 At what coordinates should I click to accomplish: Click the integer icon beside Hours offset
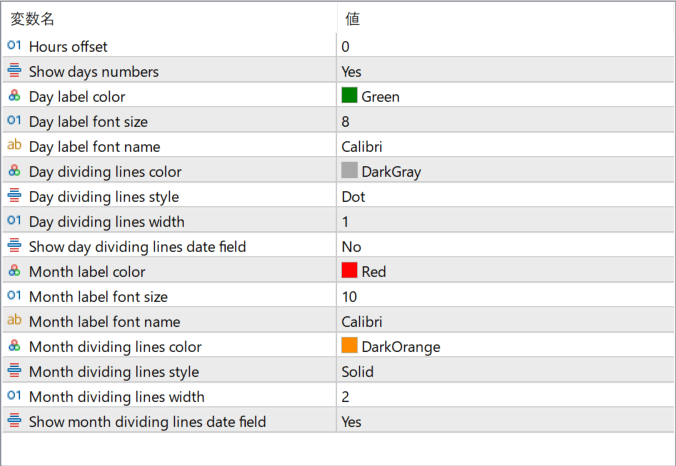tap(14, 45)
